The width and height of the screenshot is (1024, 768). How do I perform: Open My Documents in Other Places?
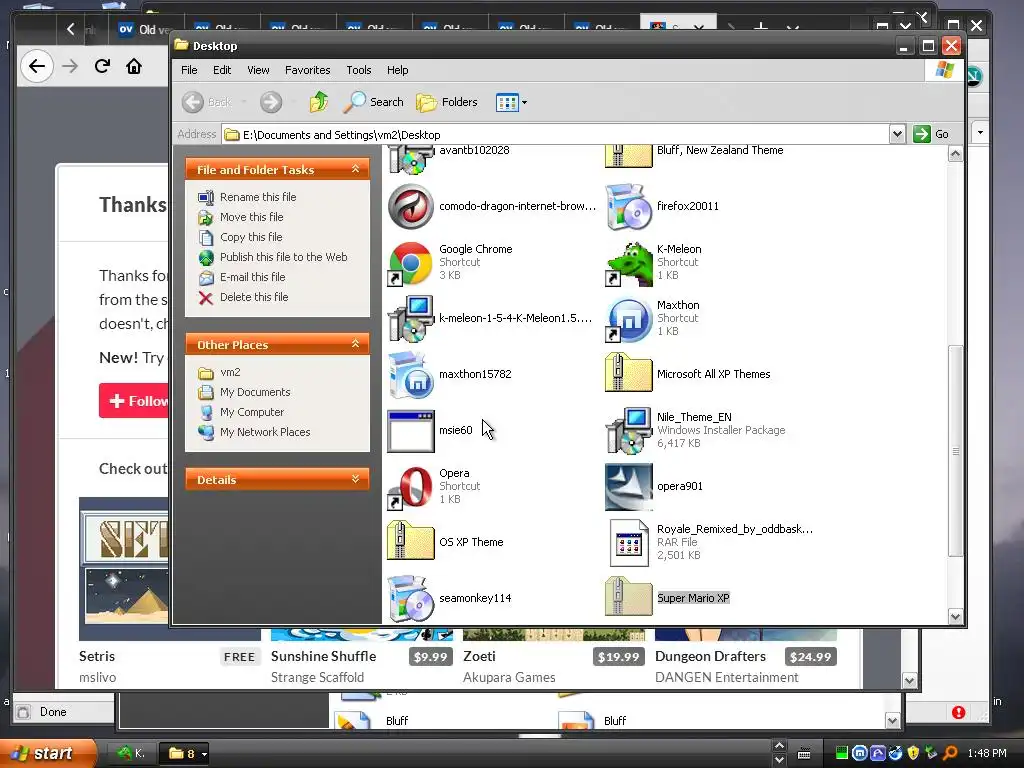[255, 392]
